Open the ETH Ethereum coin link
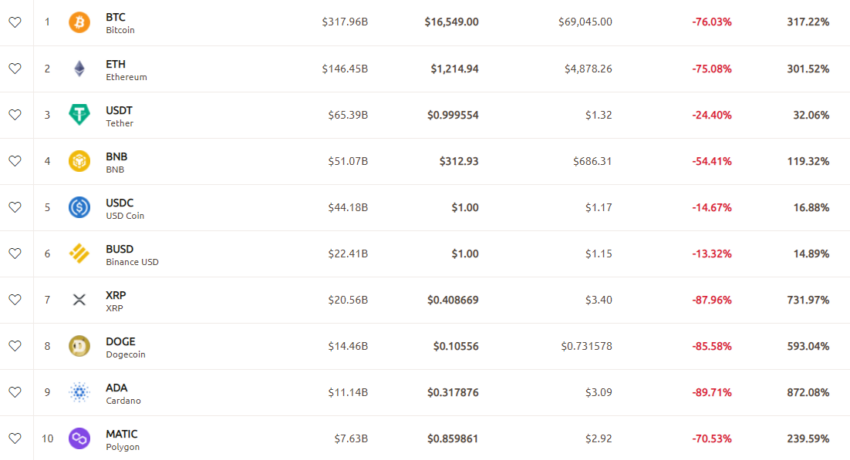Screen dimensions: 850x460 126,70
